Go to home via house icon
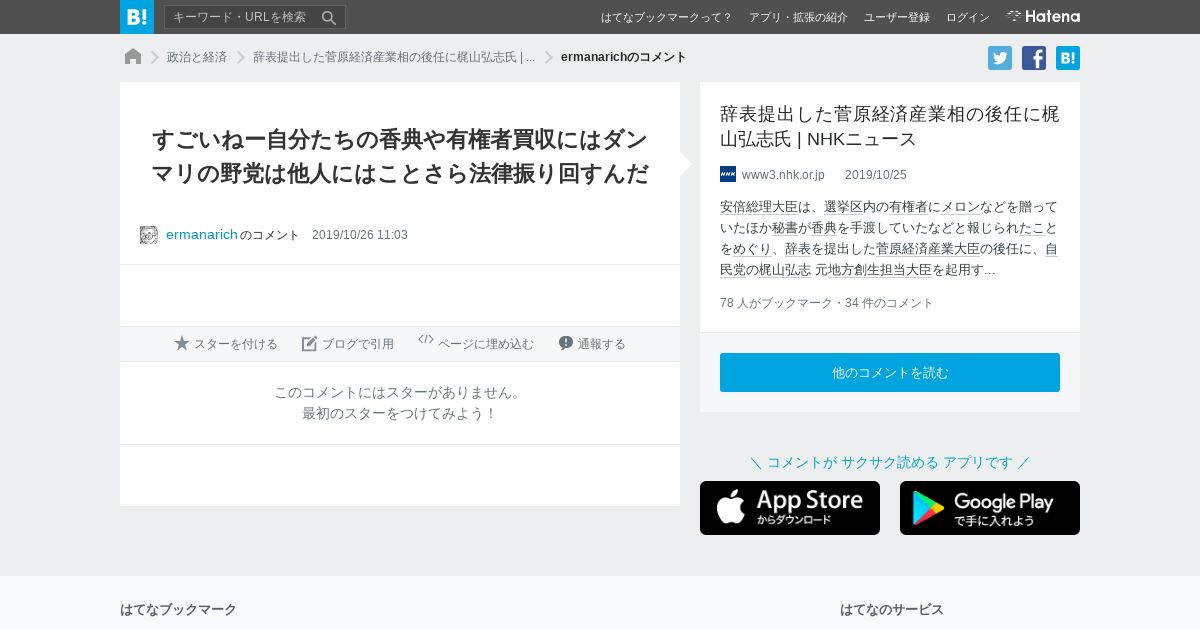Image resolution: width=1200 pixels, height=630 pixels. coord(133,57)
